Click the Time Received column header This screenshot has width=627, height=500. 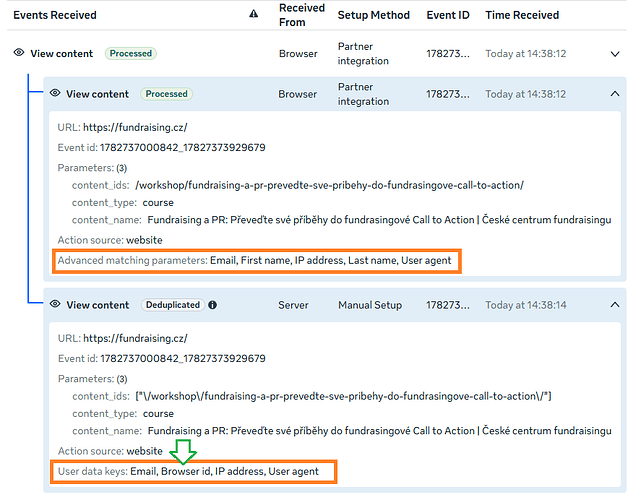[522, 15]
